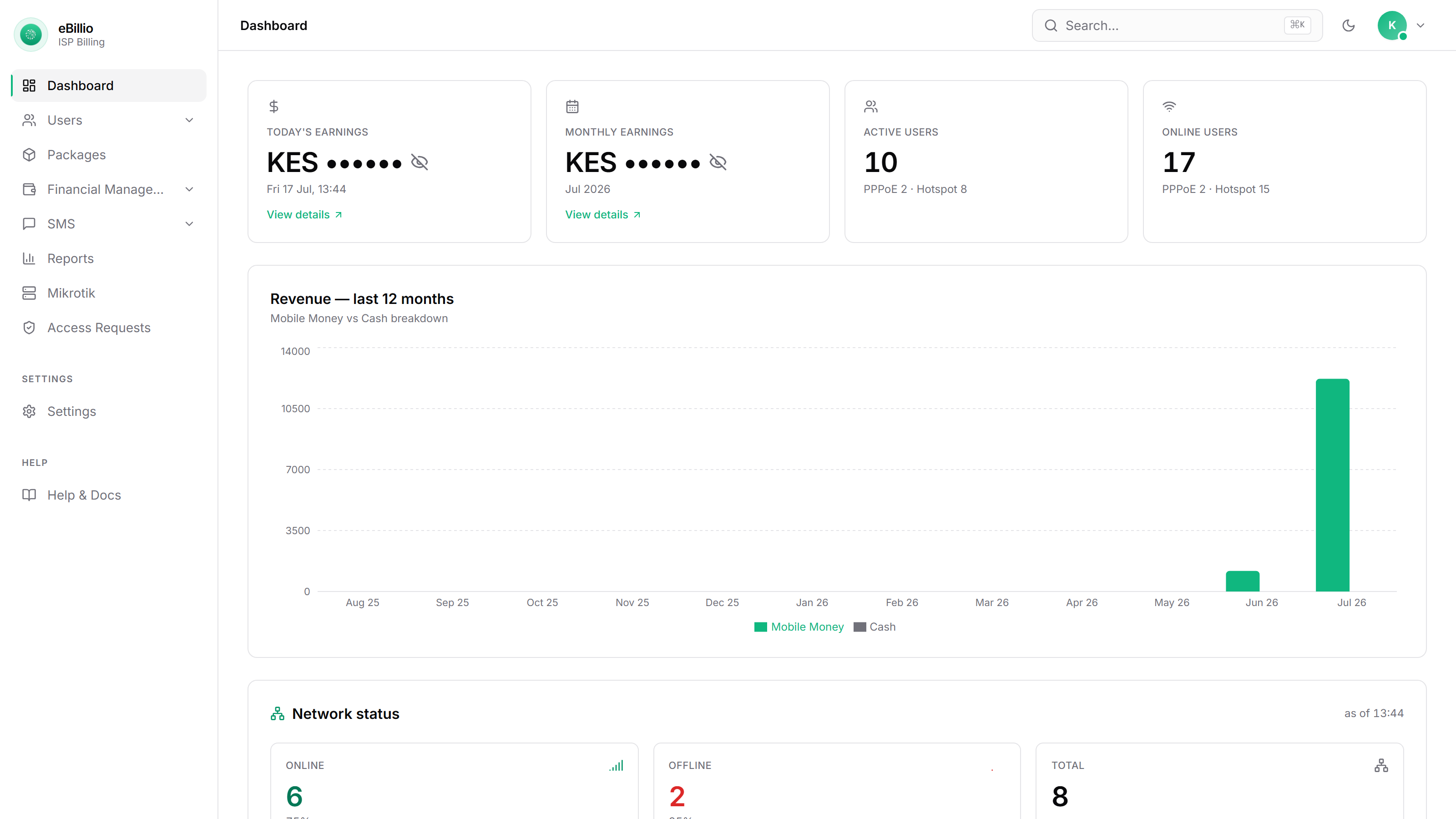
Task: Click 'Mobile Money vs Cash breakdown' subtitle
Action: tap(359, 318)
